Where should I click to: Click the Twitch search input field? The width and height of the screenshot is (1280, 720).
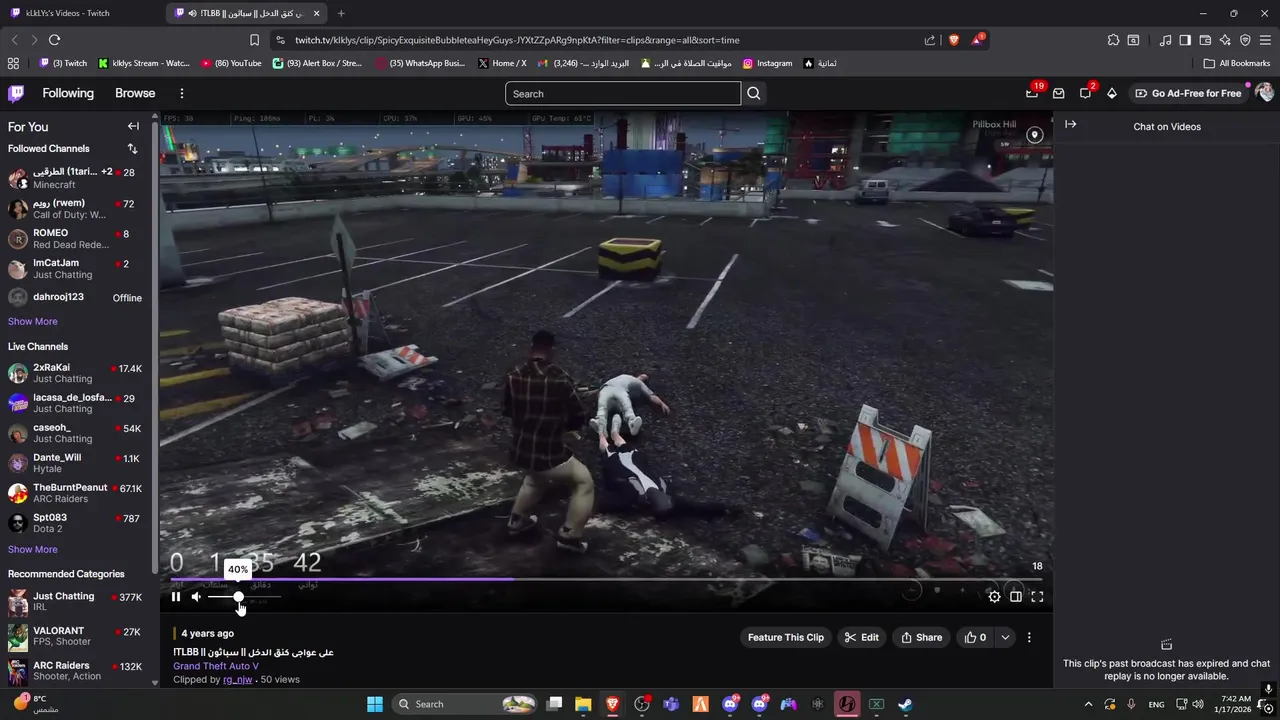click(x=623, y=93)
